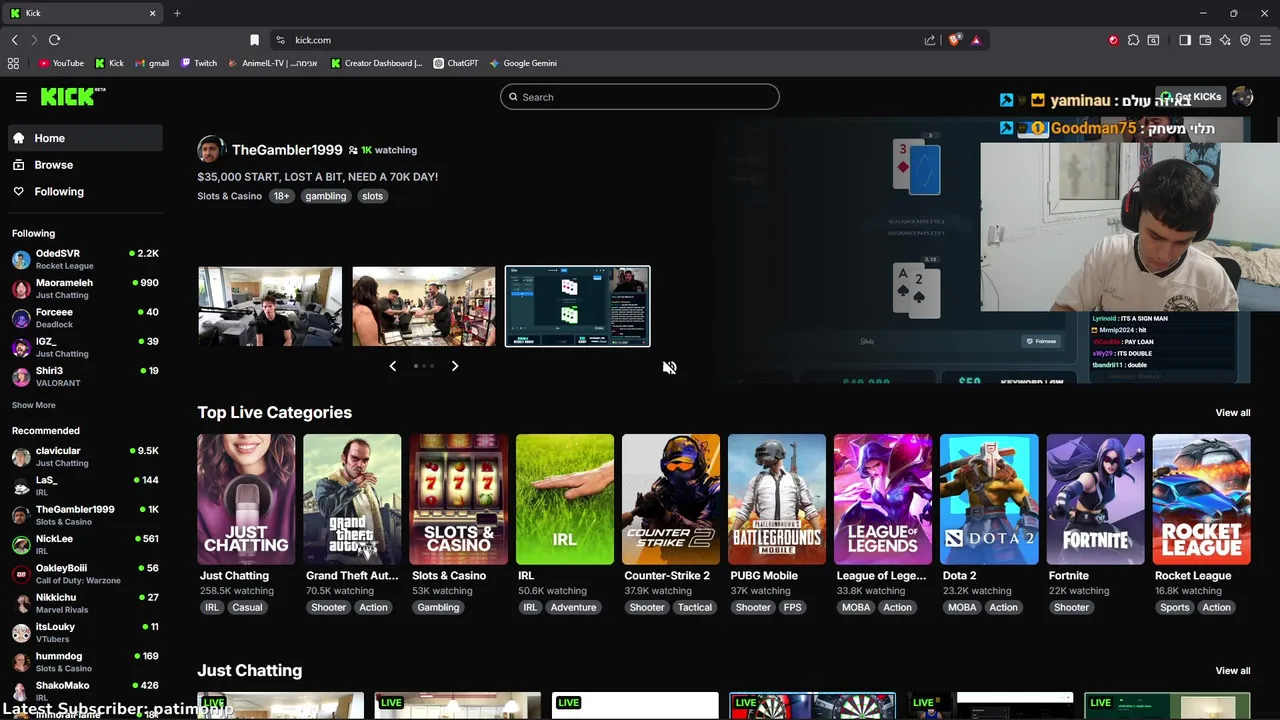Image resolution: width=1280 pixels, height=720 pixels.
Task: Open the Google Gemini bookmark
Action: point(523,63)
